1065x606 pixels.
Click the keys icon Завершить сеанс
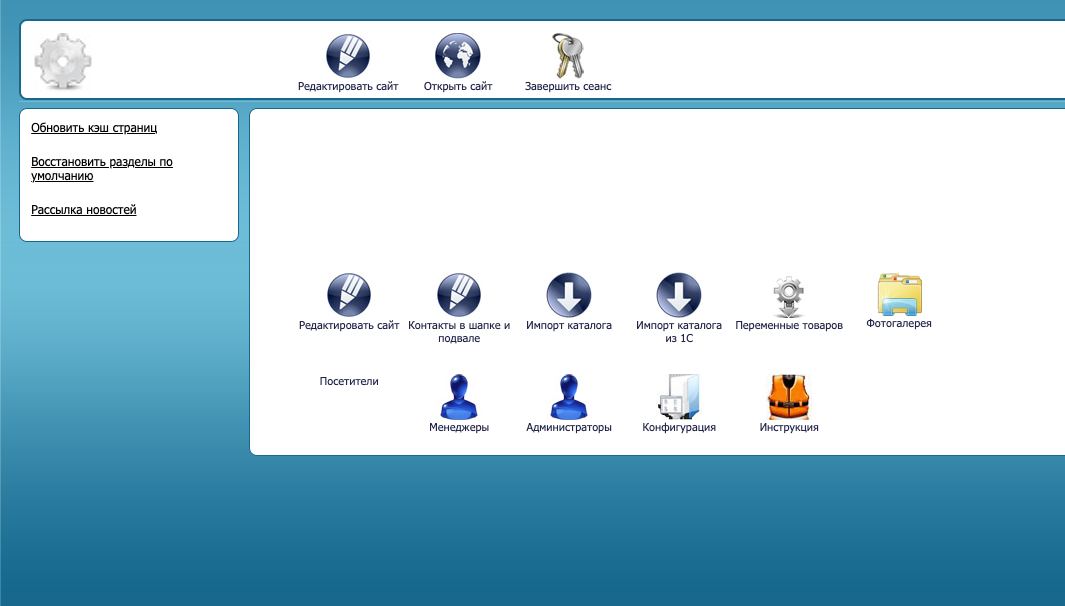pos(568,56)
